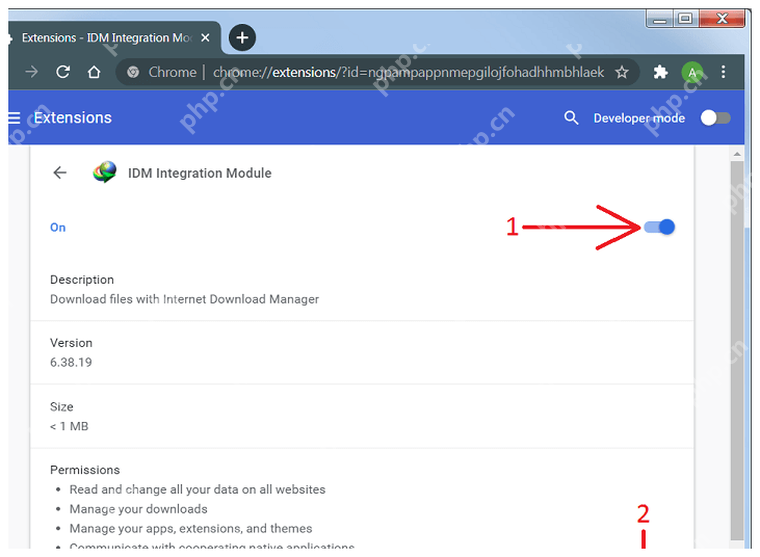Click the Permissions heading
The height and width of the screenshot is (557, 760).
85,470
